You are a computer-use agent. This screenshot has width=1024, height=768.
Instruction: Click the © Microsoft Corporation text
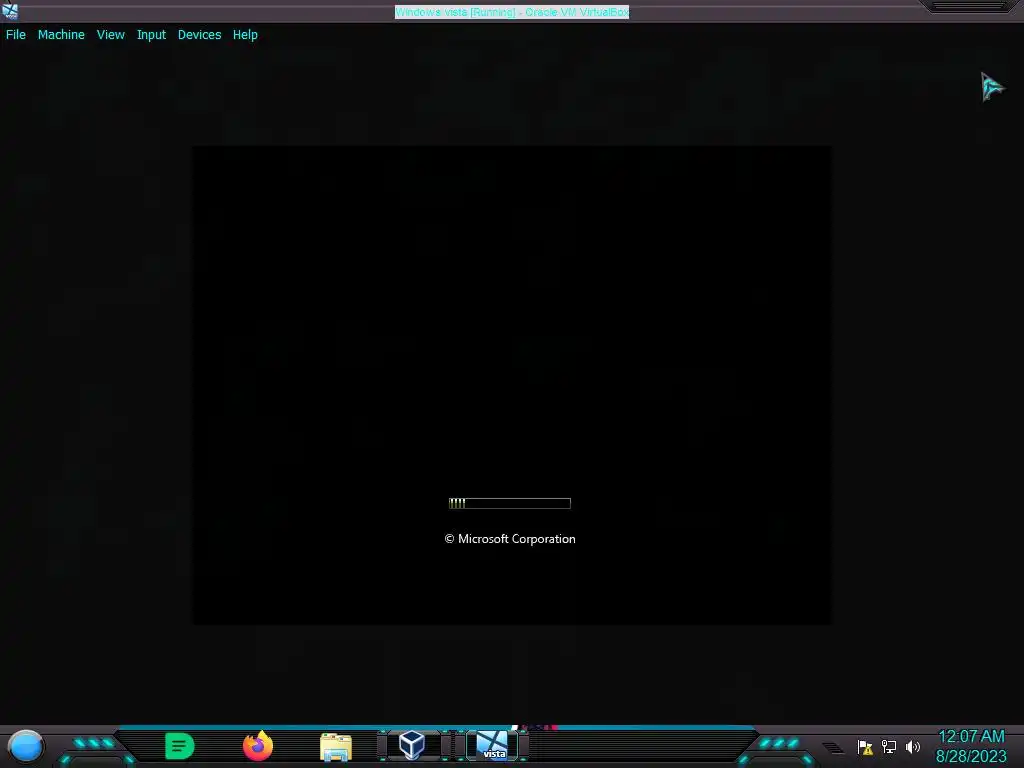coord(509,539)
